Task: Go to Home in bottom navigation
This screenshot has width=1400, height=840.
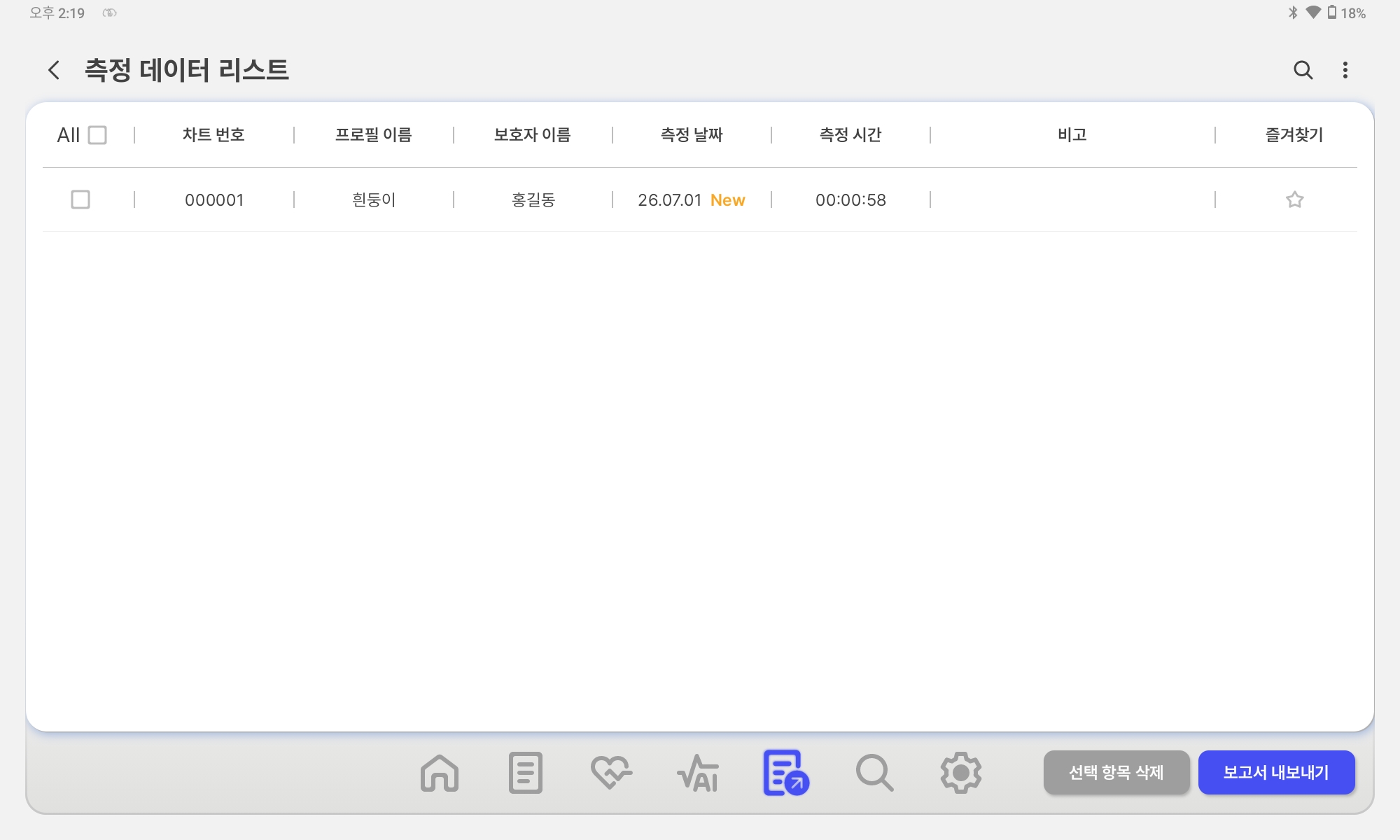Action: 440,773
